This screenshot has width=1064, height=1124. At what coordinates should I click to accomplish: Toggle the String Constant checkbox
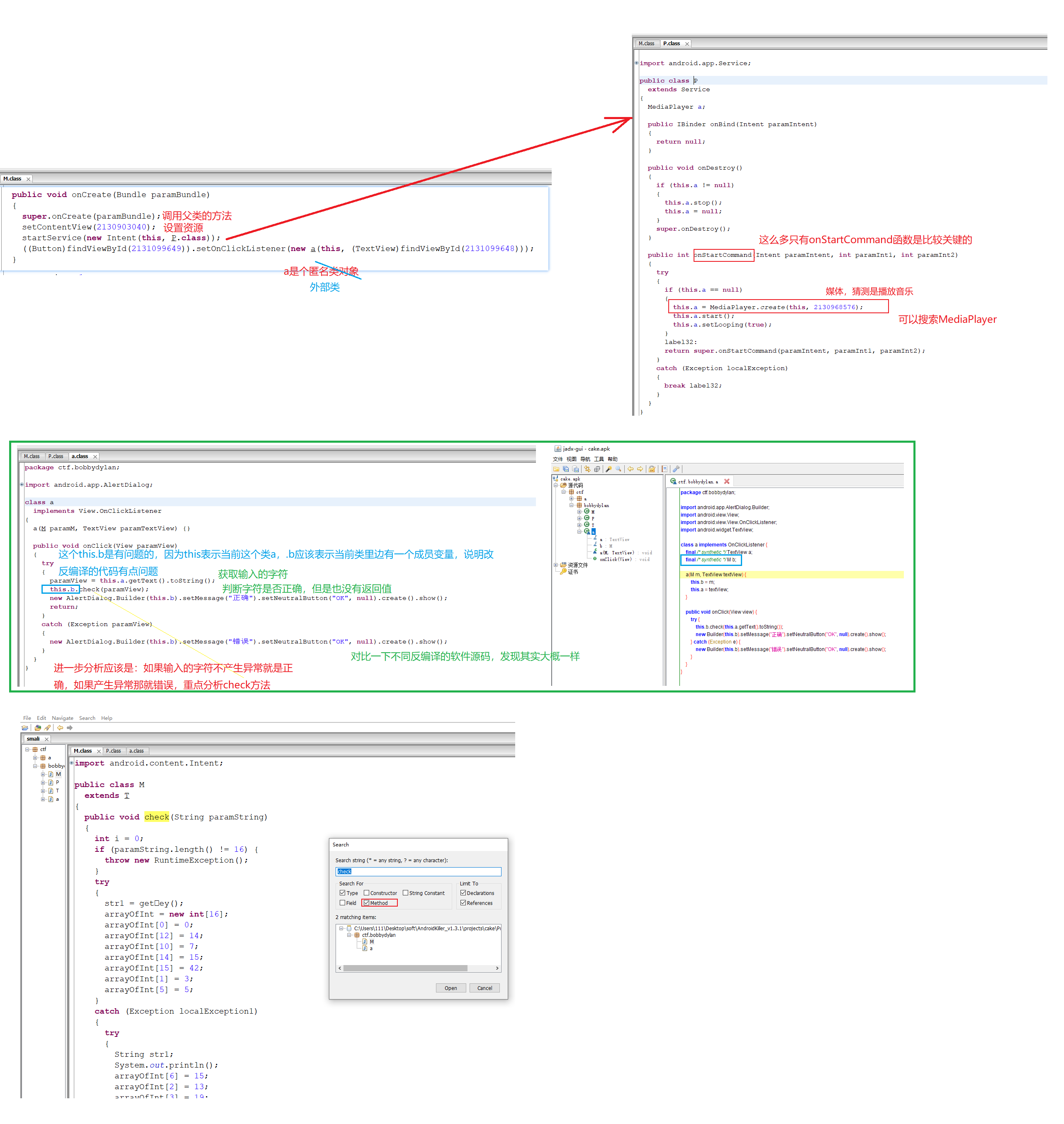tap(406, 893)
